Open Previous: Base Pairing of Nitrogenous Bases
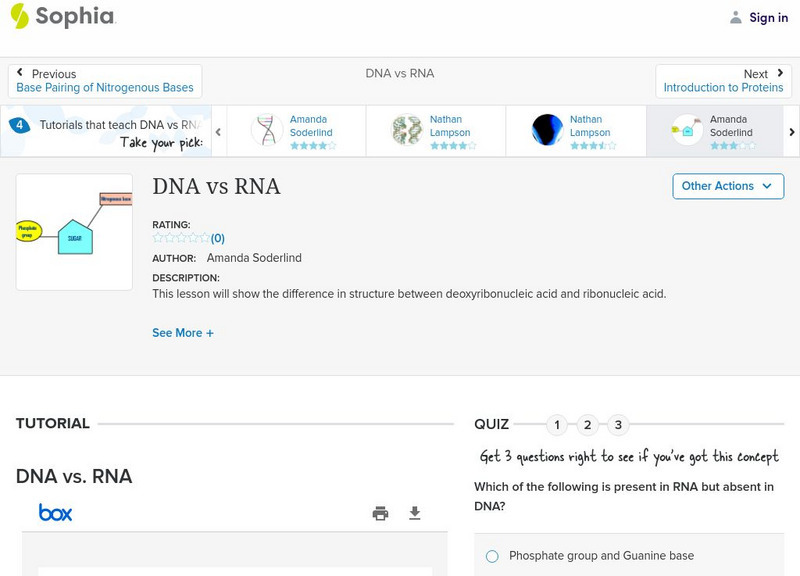The image size is (800, 576). pos(105,81)
